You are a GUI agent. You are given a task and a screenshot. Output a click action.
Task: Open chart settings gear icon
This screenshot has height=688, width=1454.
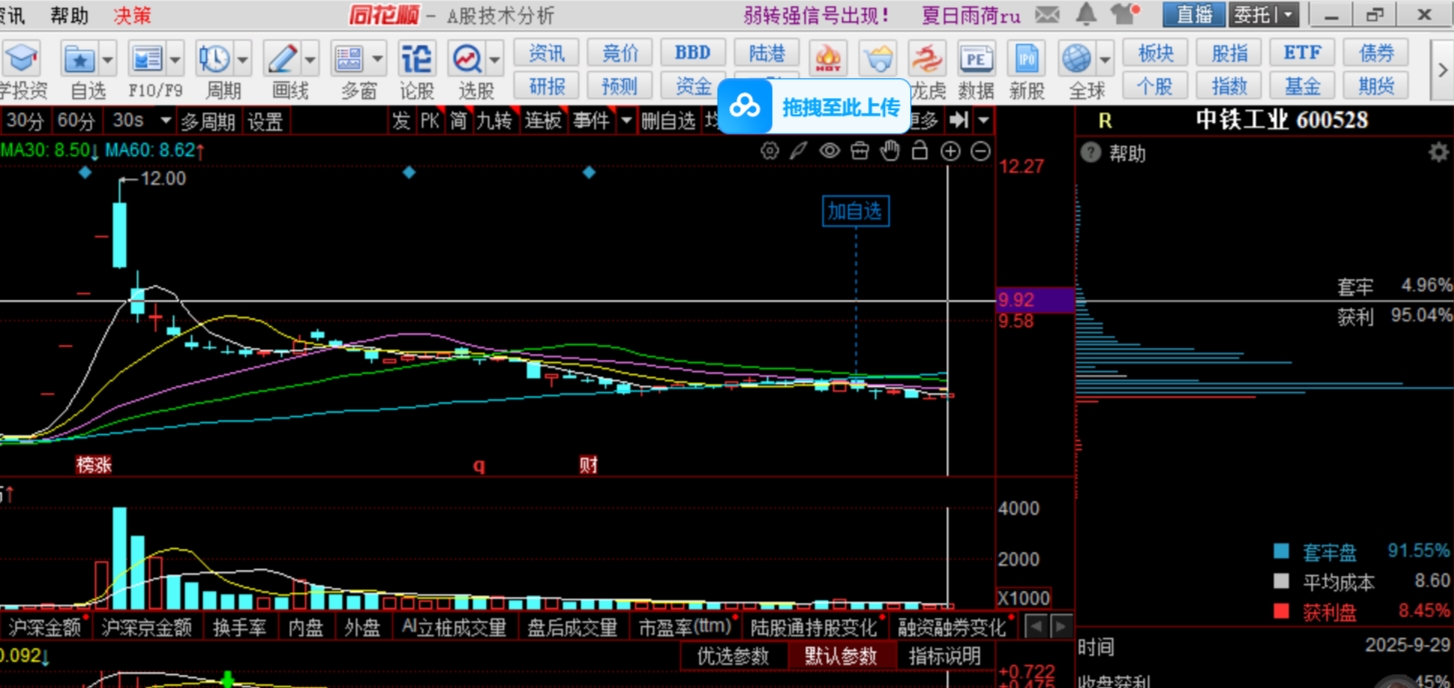769,151
